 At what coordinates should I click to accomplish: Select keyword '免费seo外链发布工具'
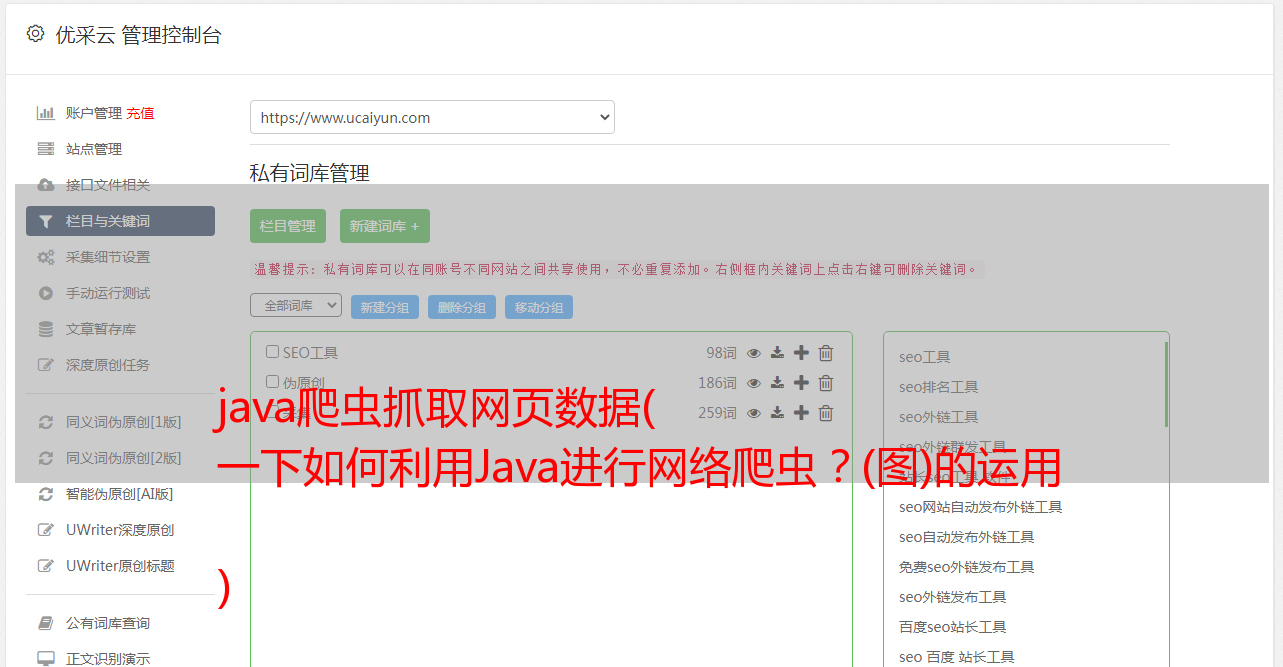tap(967, 567)
